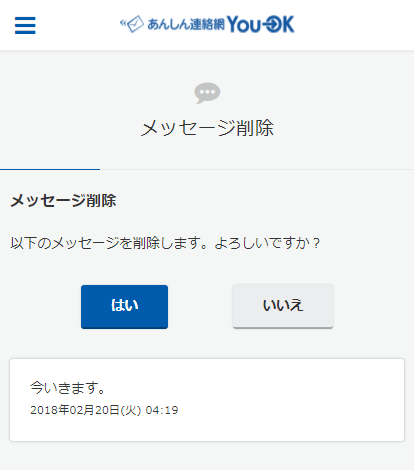Click the You-OK brand wordmark
Screen dimensions: 414x470
pyautogui.click(x=261, y=24)
